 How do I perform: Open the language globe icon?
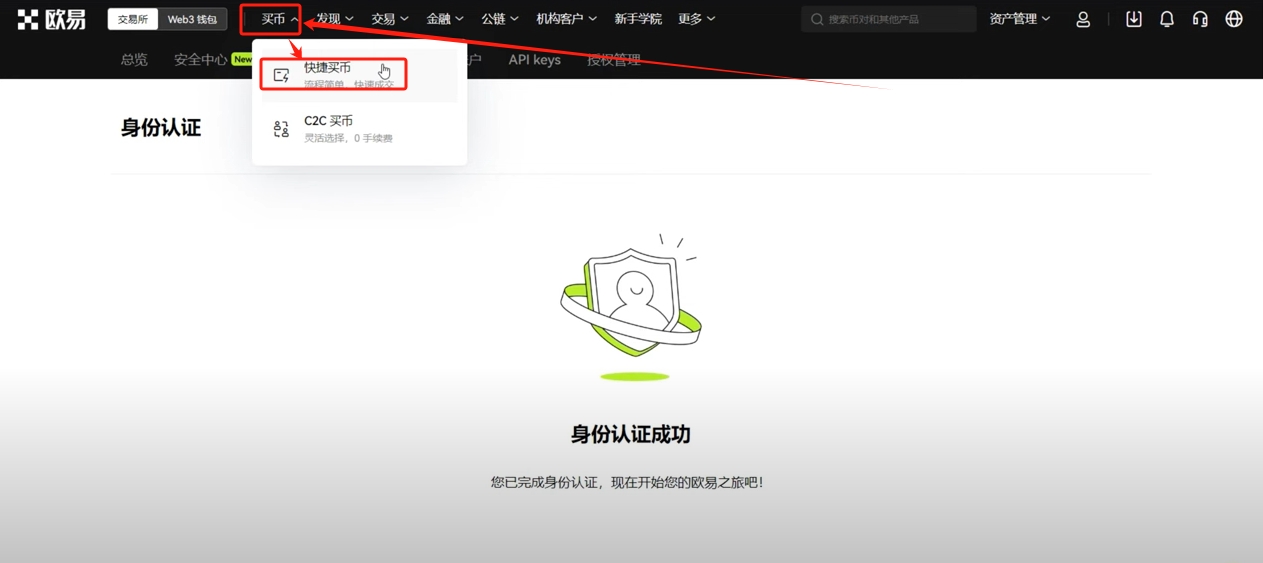tap(1234, 19)
